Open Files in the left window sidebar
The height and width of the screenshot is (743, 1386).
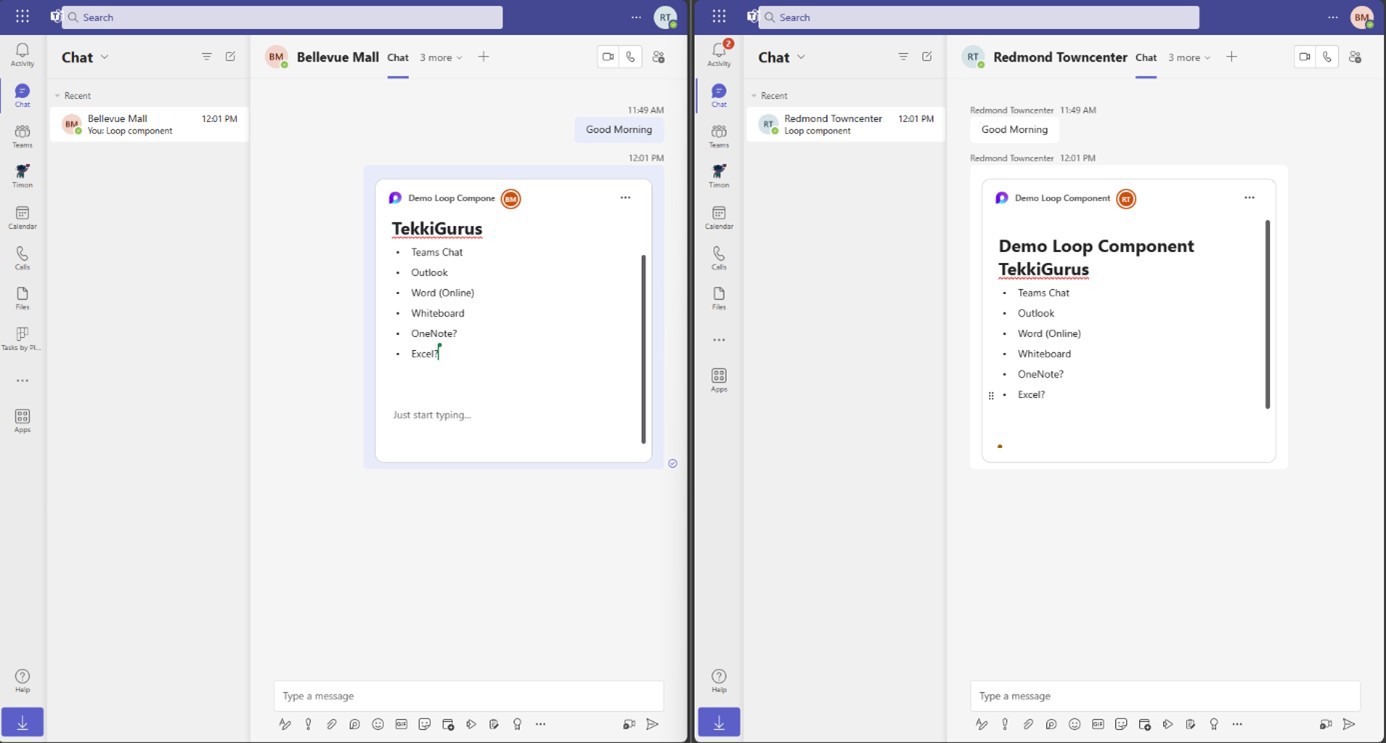click(x=22, y=299)
